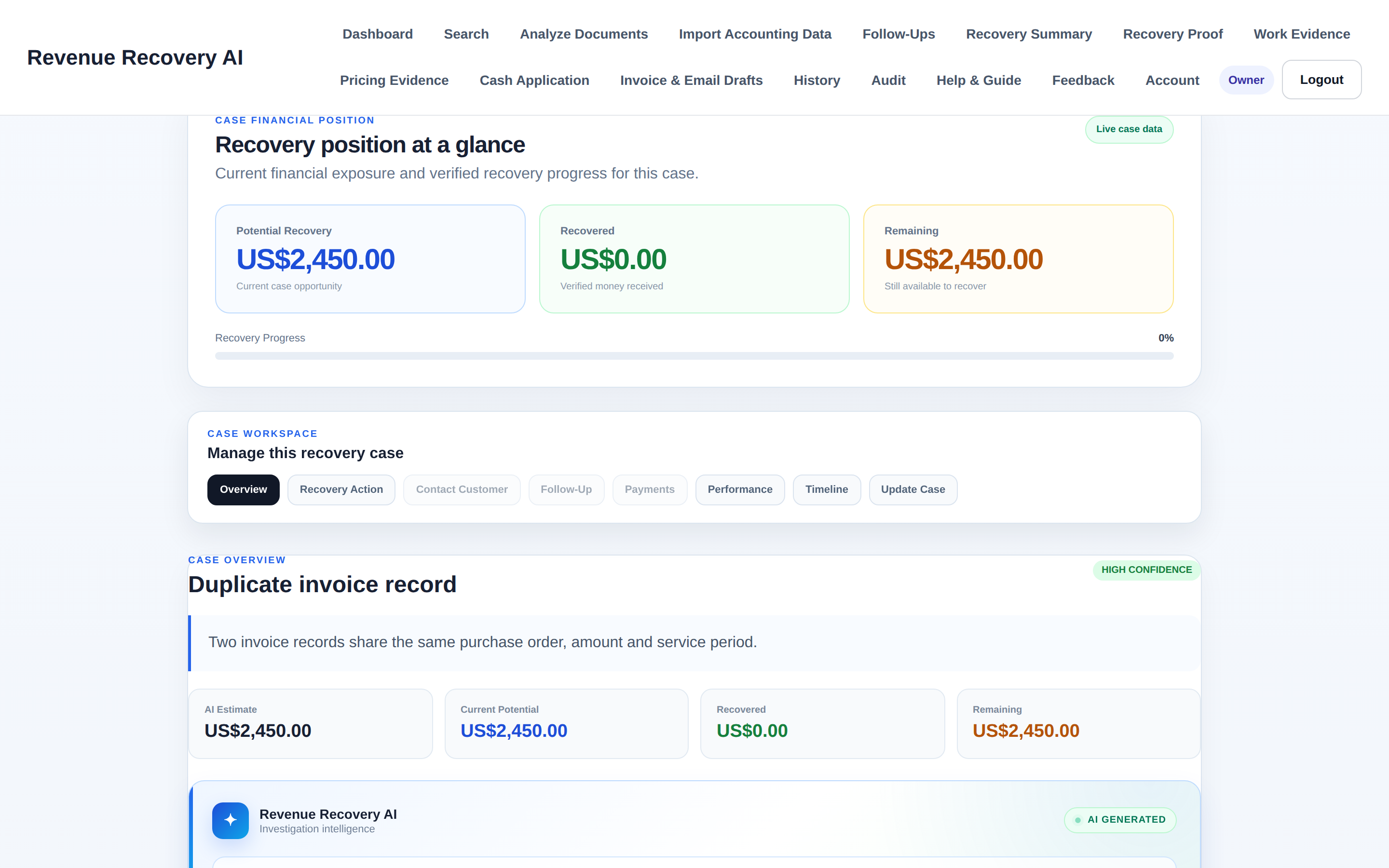
Task: Click the Recovery Progress bar
Action: (694, 356)
